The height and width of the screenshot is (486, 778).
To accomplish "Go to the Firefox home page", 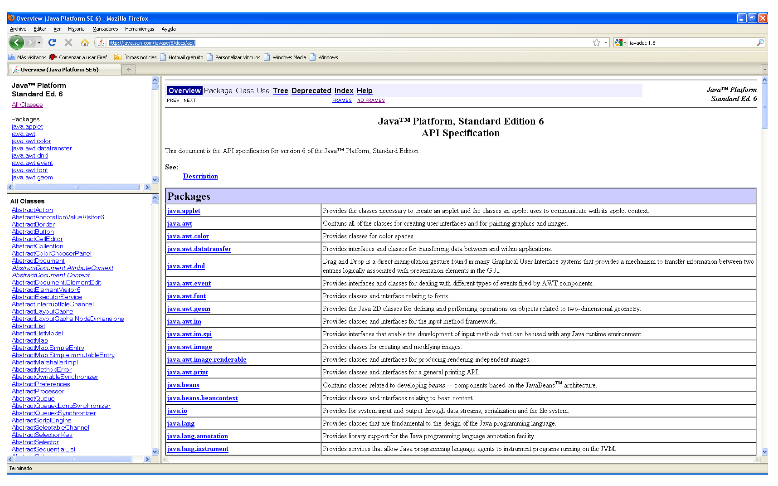I will [85, 43].
